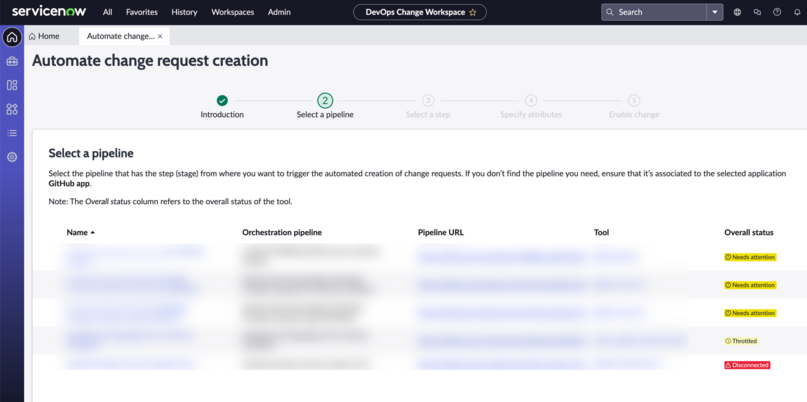Click the Introduction step label
807x402 pixels.
click(222, 115)
